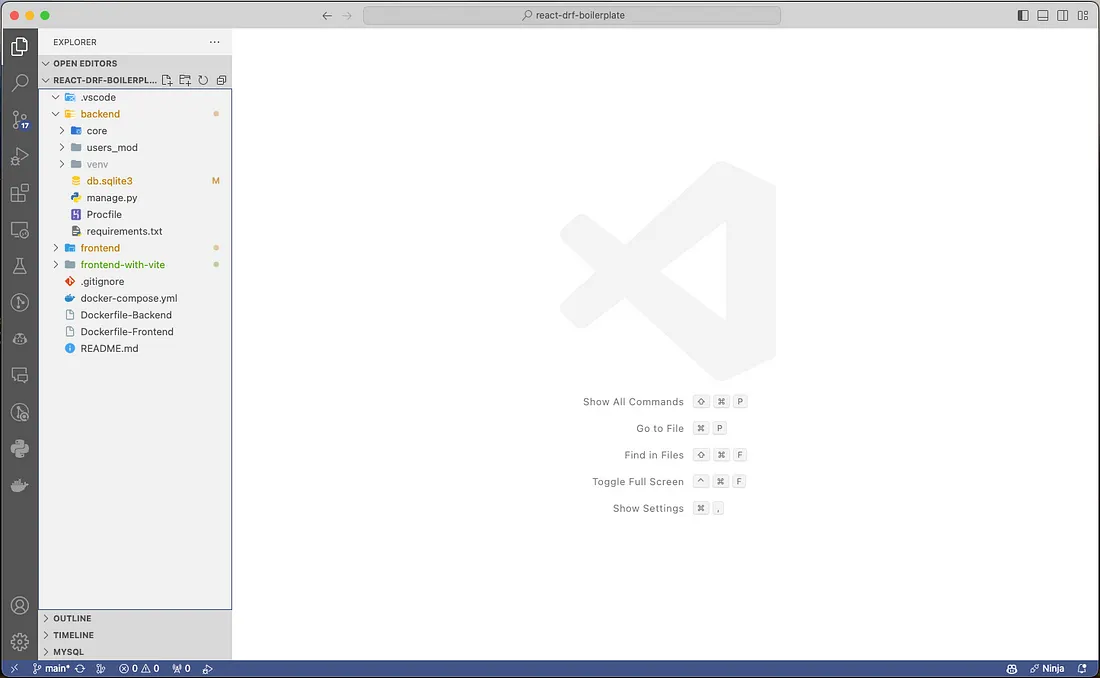Image resolution: width=1100 pixels, height=678 pixels.
Task: Open the Testing flask icon
Action: click(20, 266)
